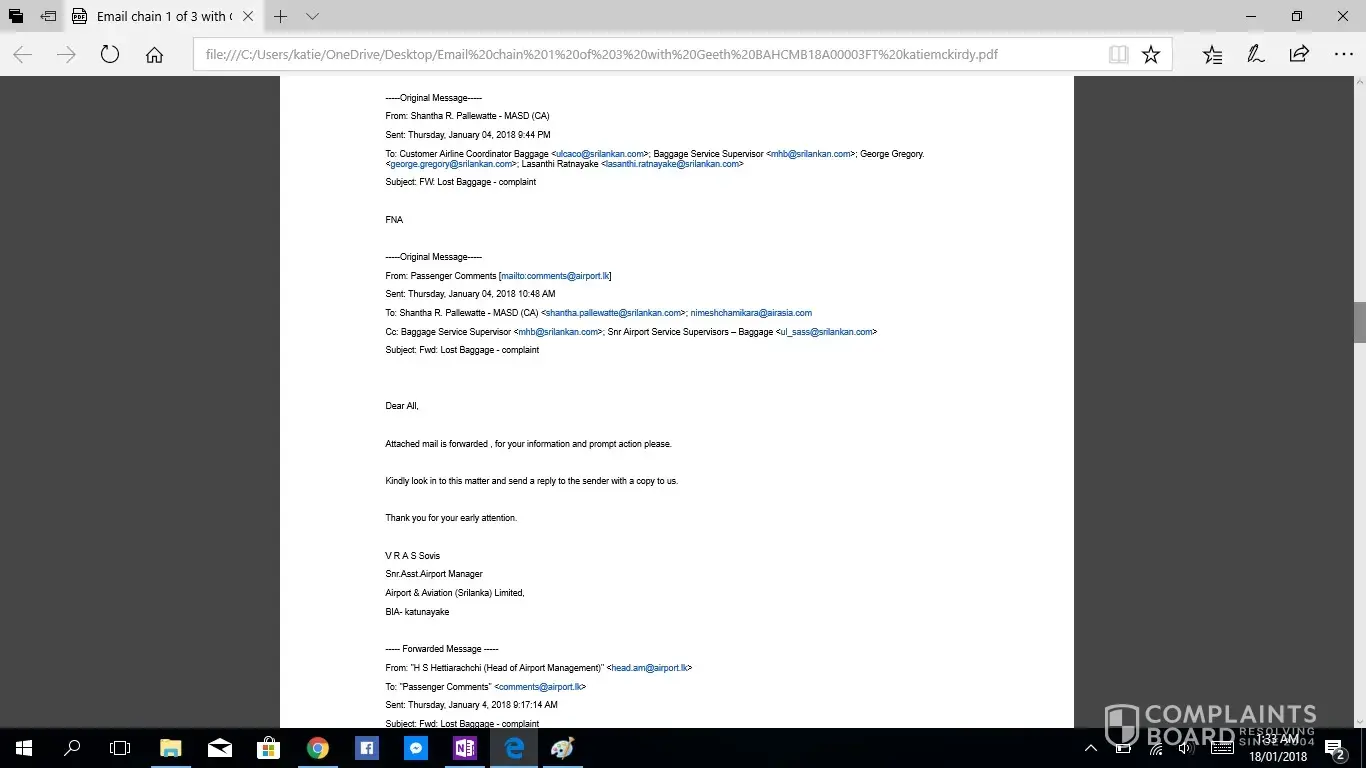This screenshot has height=768, width=1366.
Task: Go to the home page
Action: click(x=154, y=55)
